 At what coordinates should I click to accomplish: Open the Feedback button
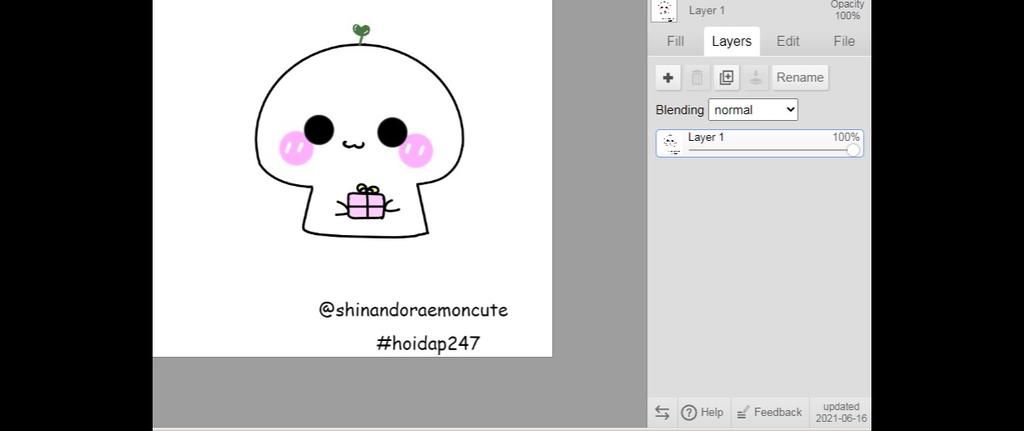pos(769,413)
